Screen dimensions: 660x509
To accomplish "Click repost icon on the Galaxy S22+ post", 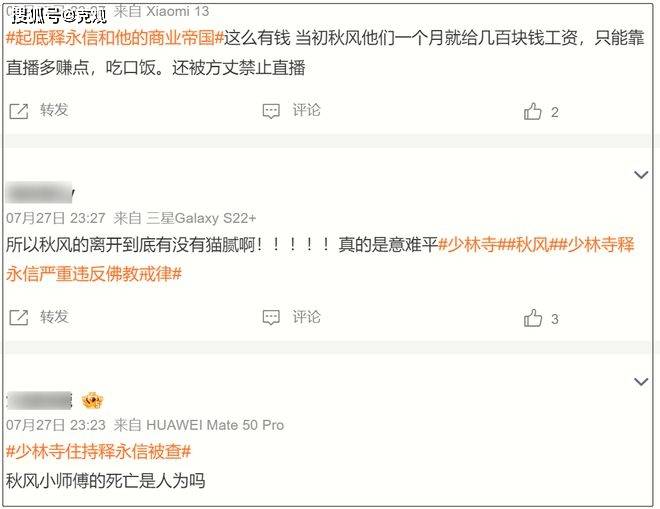I will pos(19,317).
